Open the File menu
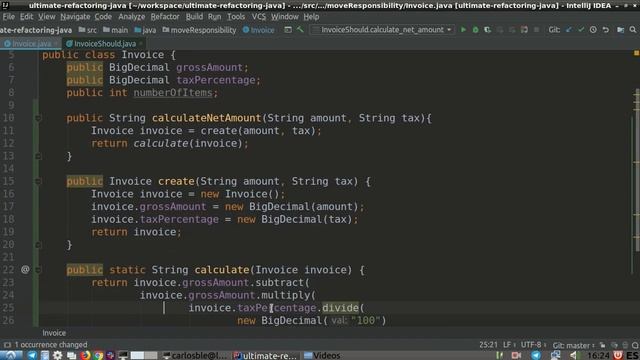 (8, 17)
